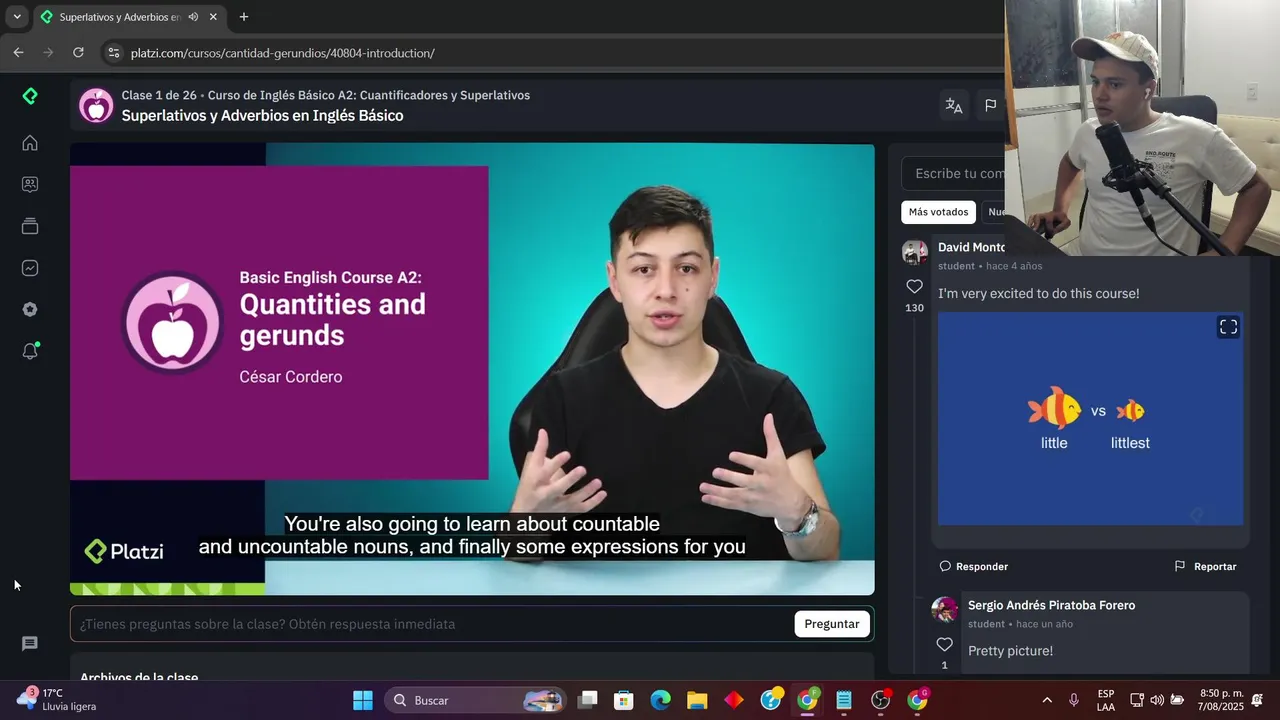View site information icon in address bar
1280x720 pixels.
click(113, 53)
